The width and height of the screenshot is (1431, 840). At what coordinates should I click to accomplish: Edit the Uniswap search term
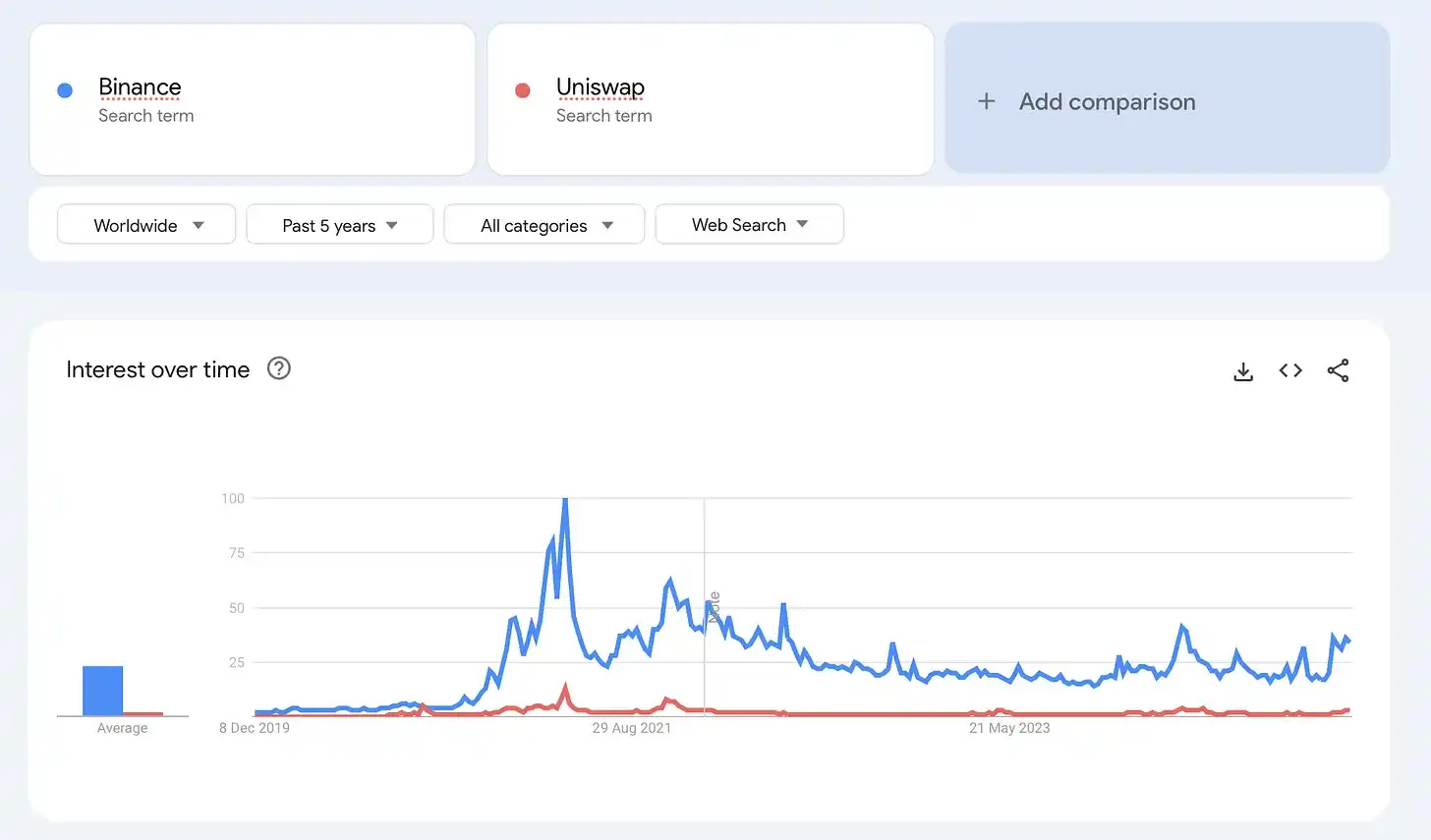click(601, 87)
